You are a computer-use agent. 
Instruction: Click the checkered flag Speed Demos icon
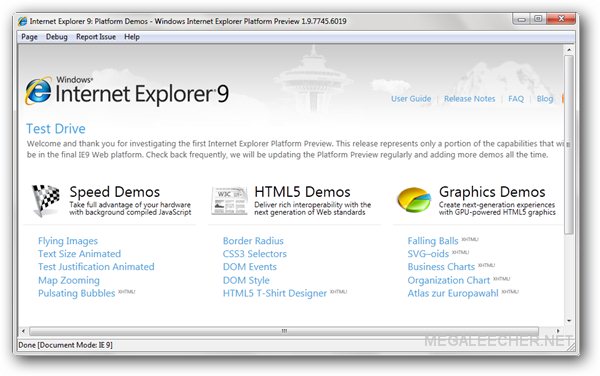click(46, 200)
